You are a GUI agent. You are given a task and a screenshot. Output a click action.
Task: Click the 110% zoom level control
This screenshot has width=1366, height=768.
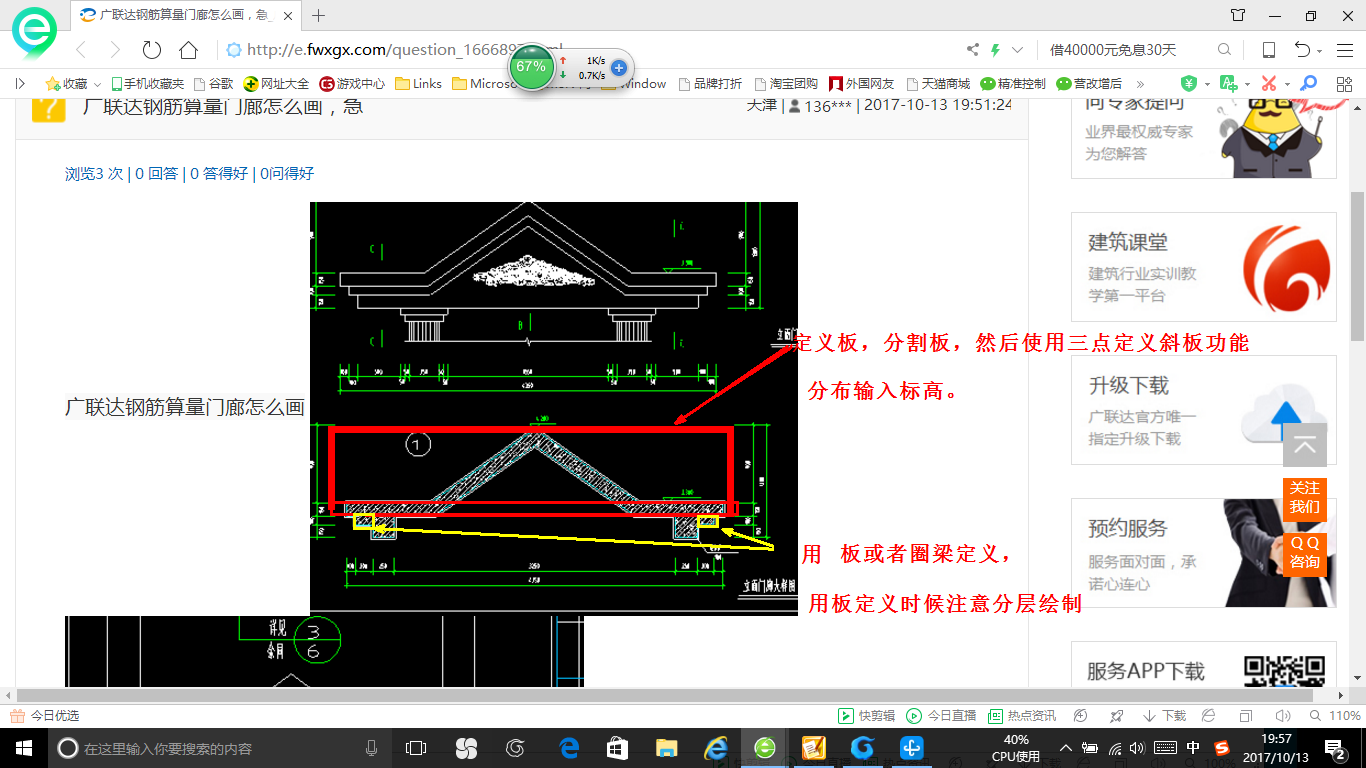[1336, 716]
